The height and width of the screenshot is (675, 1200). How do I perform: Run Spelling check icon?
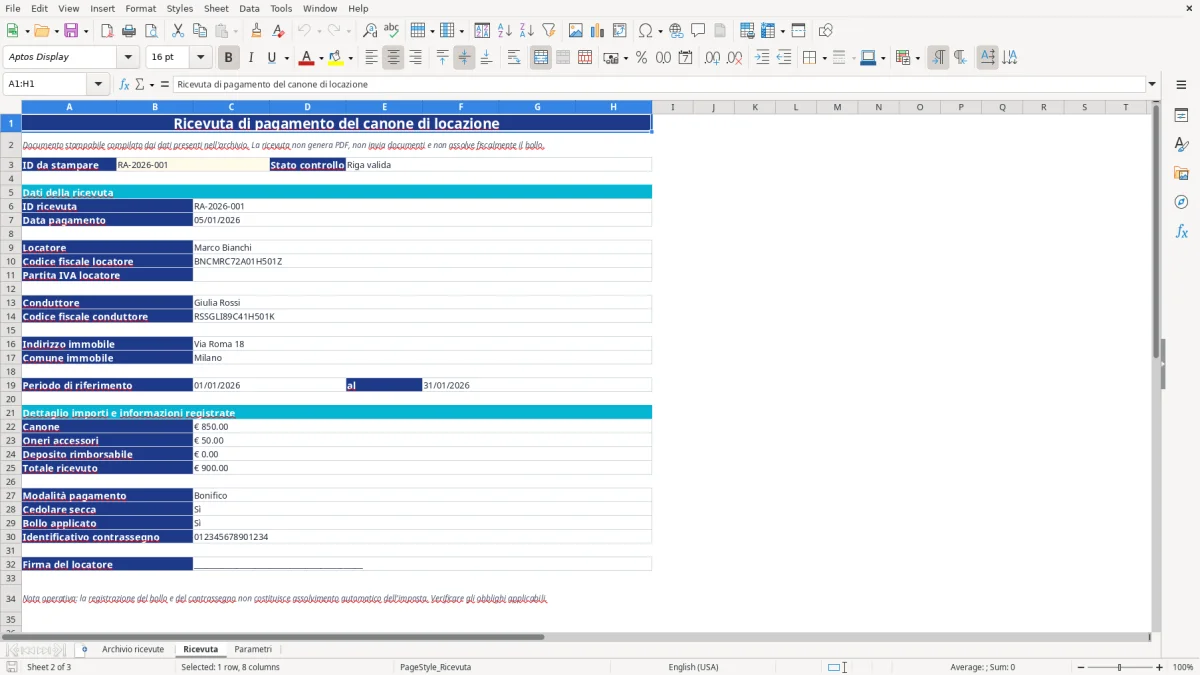click(x=392, y=31)
